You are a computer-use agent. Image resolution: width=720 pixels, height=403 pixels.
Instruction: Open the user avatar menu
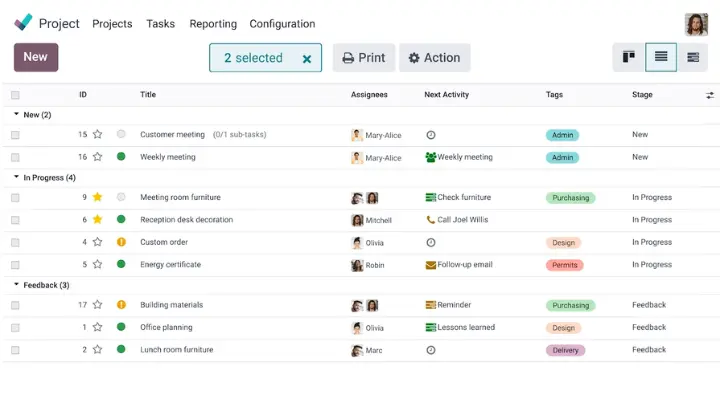click(x=696, y=24)
